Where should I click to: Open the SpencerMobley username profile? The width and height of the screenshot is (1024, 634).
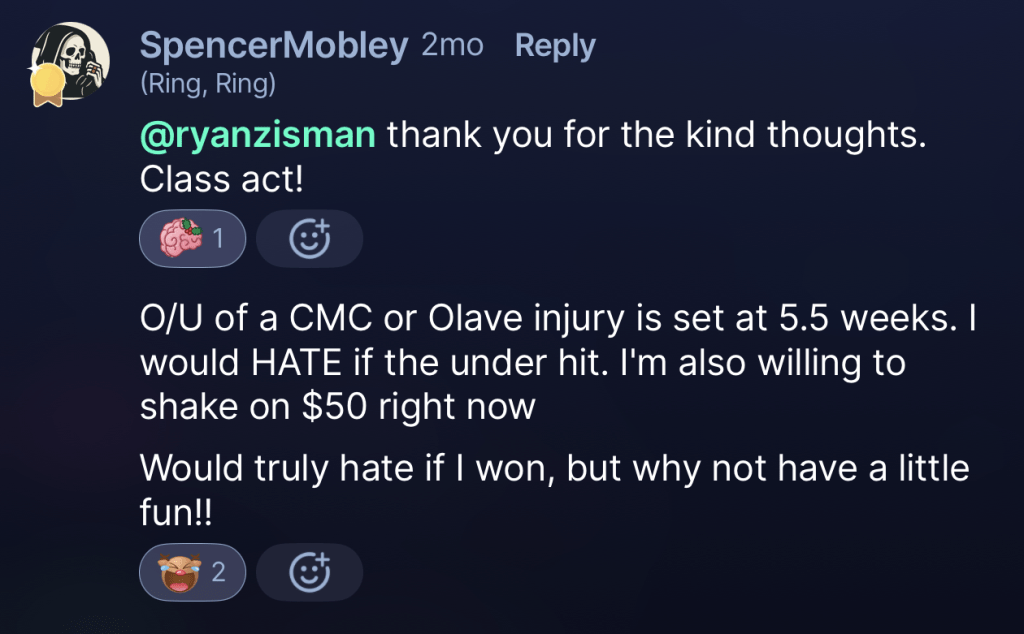pyautogui.click(x=274, y=46)
